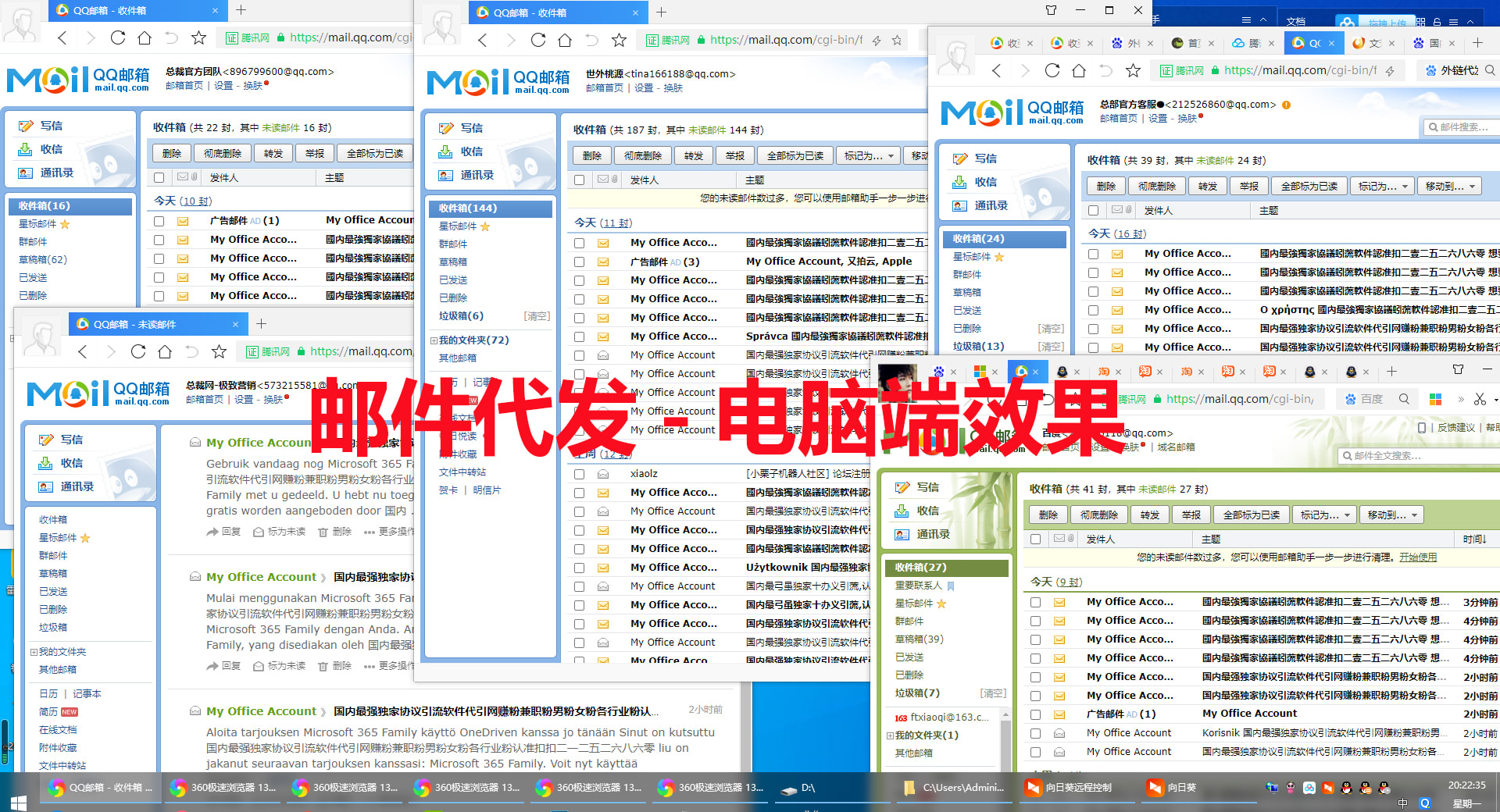Click search magnifier beside 外链代 in 212526860 window
This screenshot has width=1500, height=812.
pos(1490,70)
